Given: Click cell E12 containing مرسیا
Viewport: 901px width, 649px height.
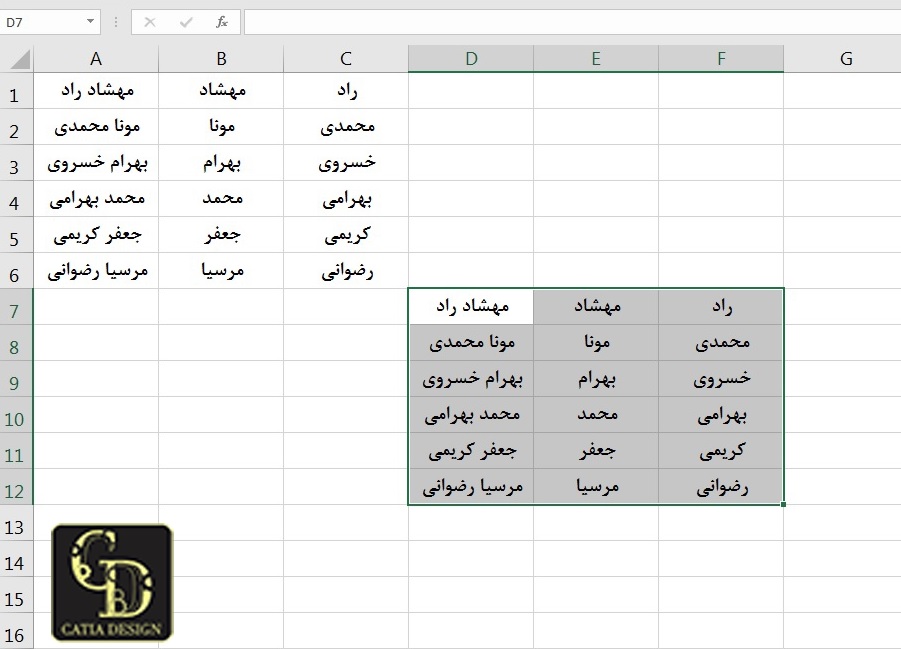Looking at the screenshot, I should pyautogui.click(x=596, y=487).
